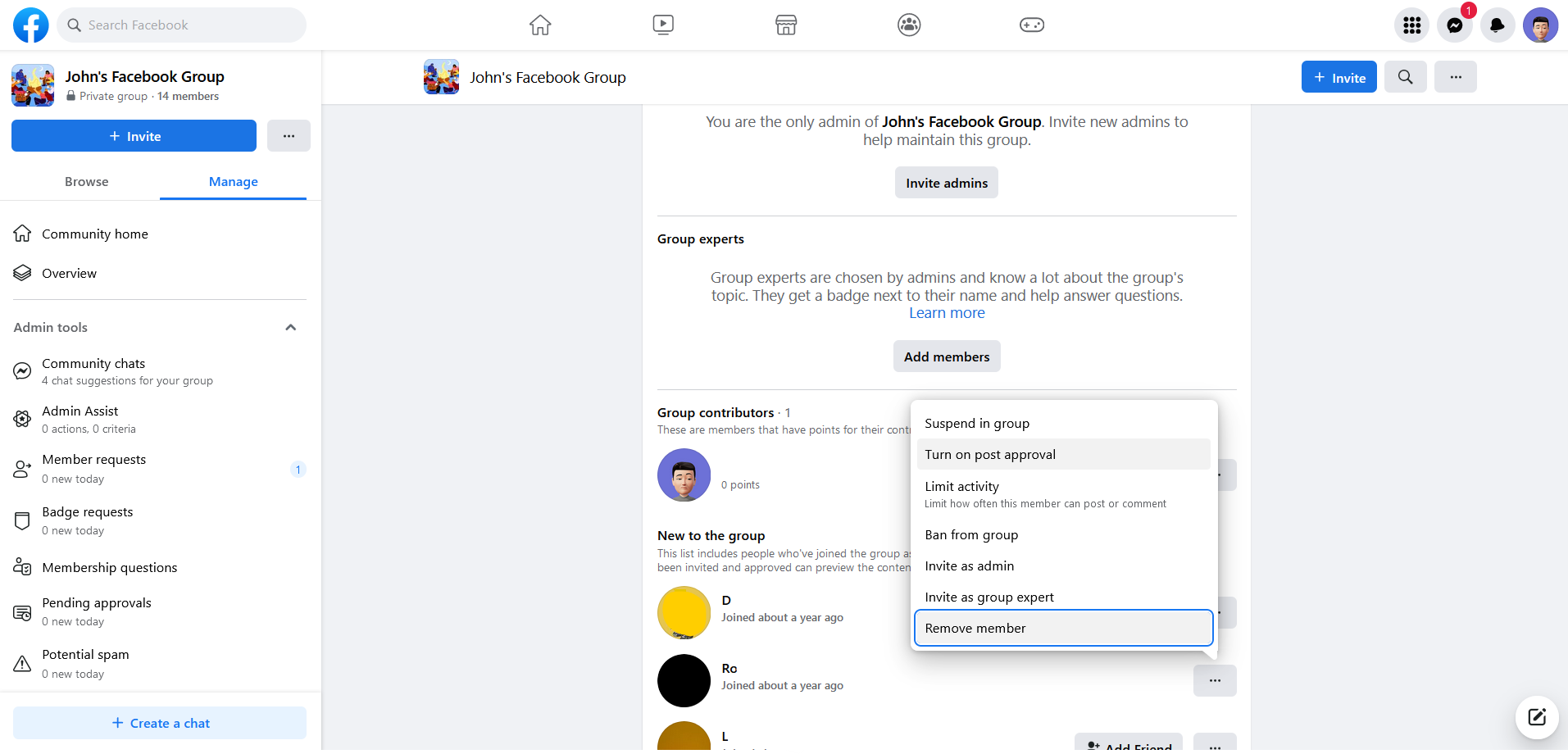Start a new message with compose icon

click(x=1537, y=717)
